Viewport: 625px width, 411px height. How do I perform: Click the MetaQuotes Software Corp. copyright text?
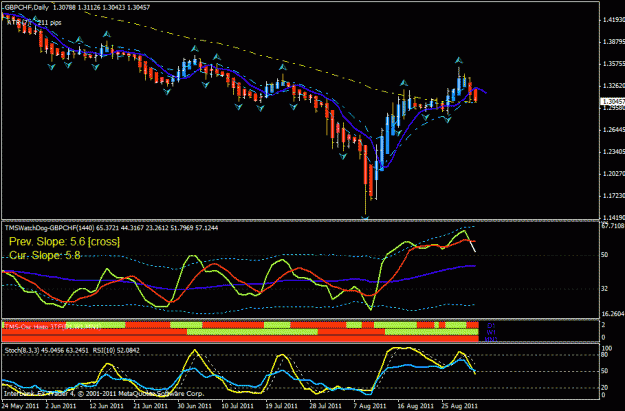(161, 394)
